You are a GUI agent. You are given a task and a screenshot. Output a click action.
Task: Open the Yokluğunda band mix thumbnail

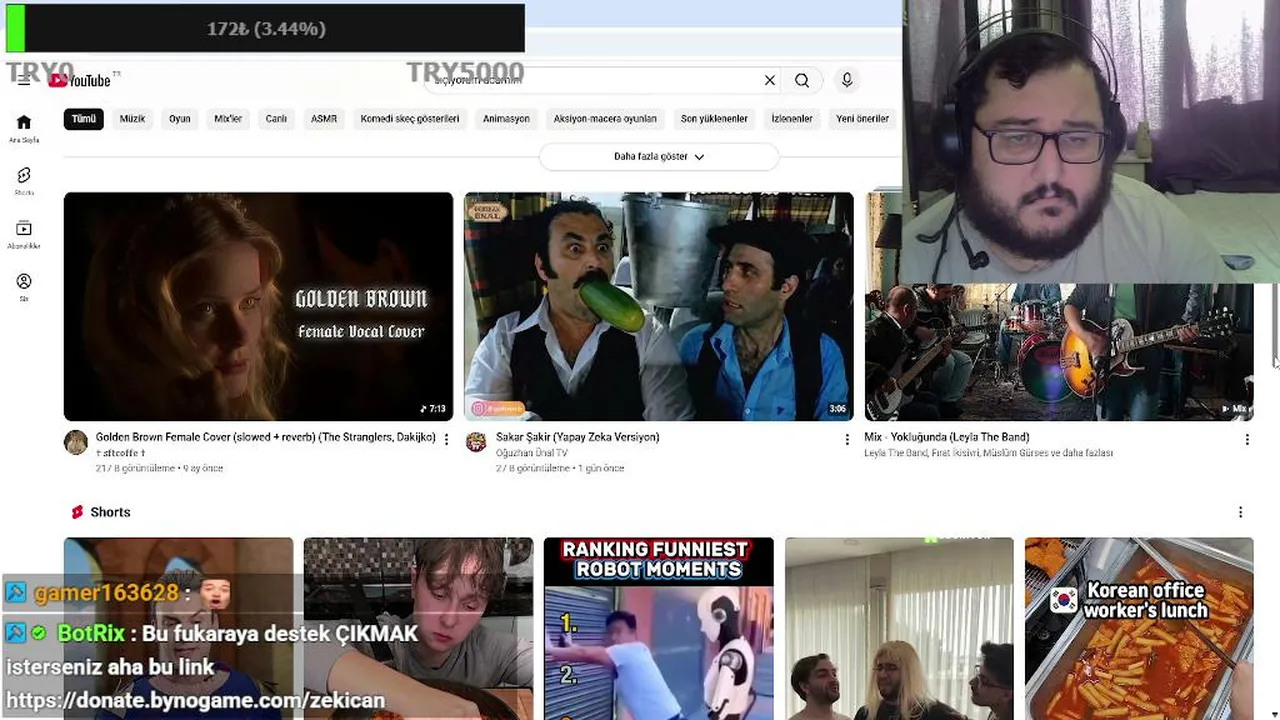coord(1059,350)
